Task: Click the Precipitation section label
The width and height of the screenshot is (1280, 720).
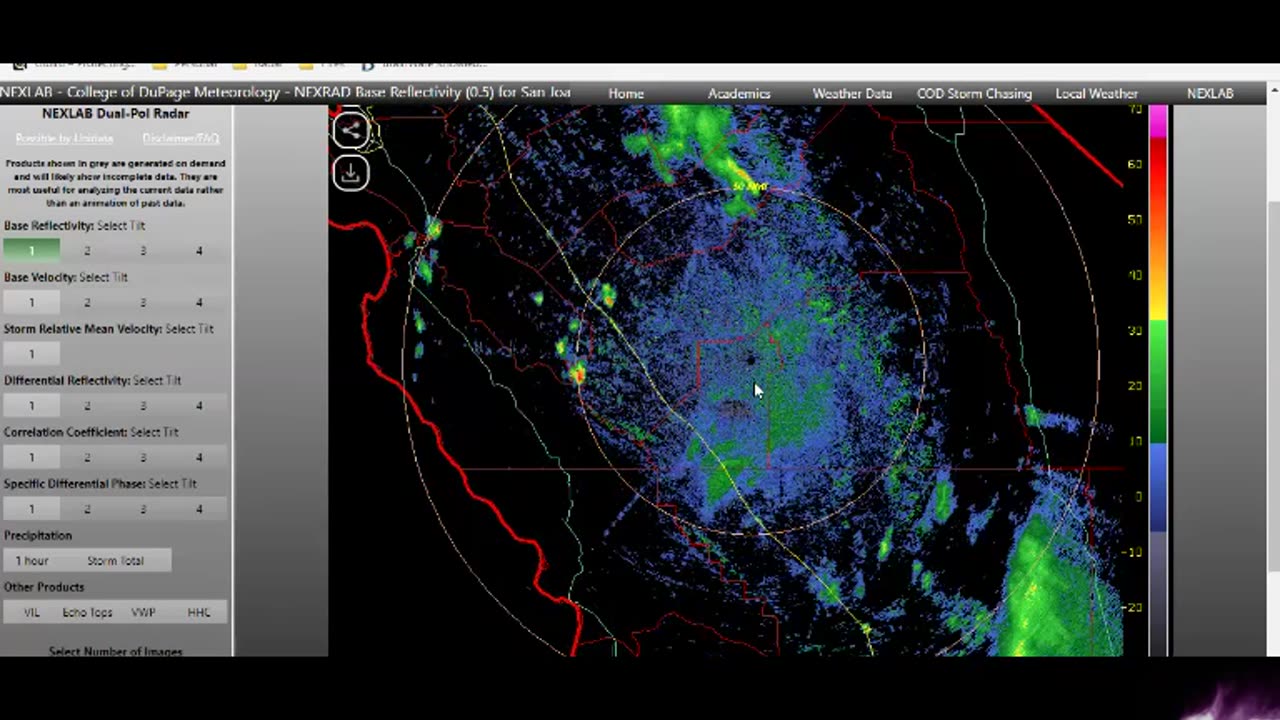Action: (38, 535)
